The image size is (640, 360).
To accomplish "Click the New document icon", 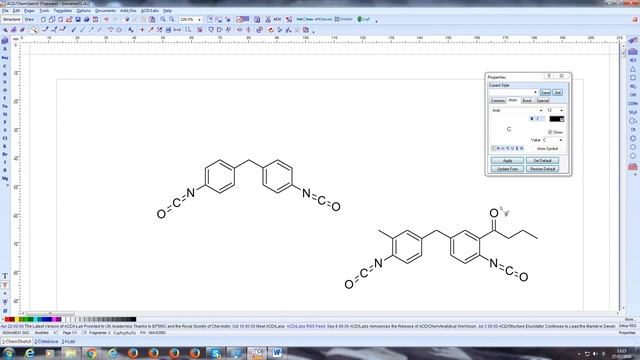I will pyautogui.click(x=43, y=19).
